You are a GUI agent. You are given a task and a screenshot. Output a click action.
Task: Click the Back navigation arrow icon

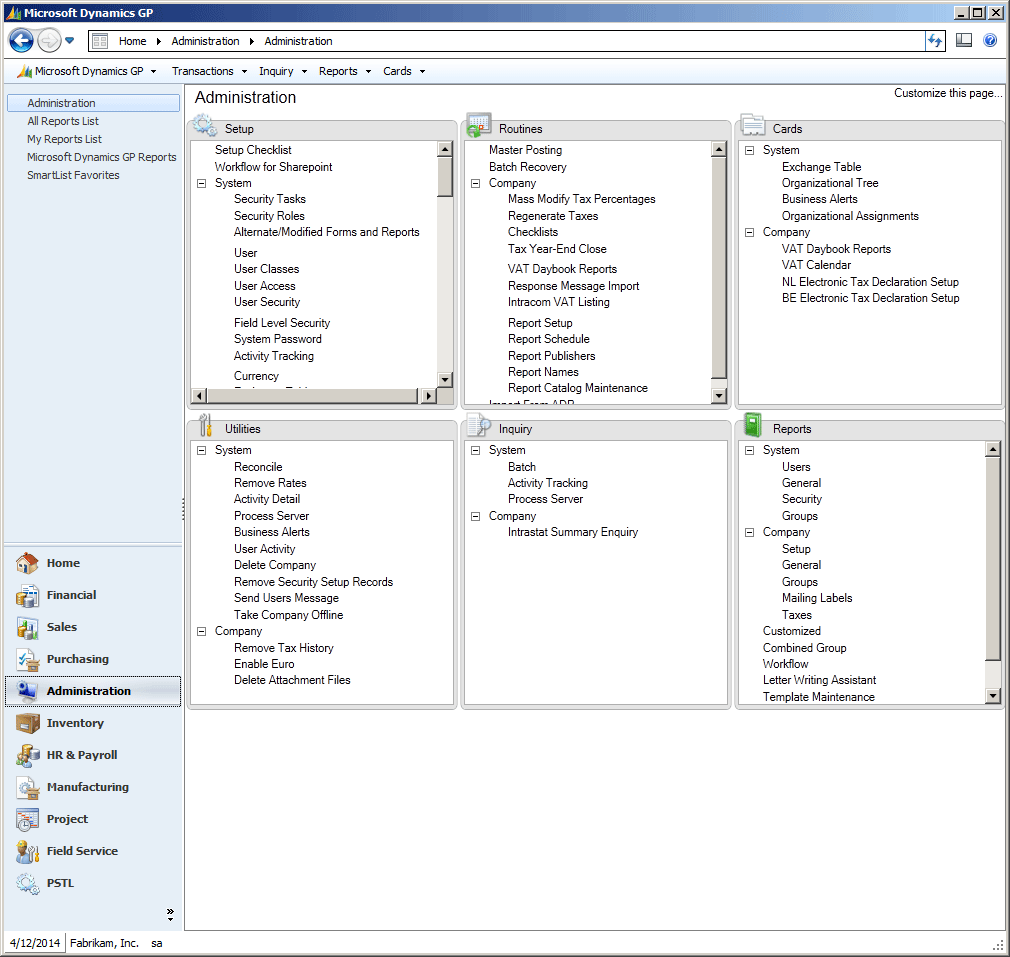[21, 41]
